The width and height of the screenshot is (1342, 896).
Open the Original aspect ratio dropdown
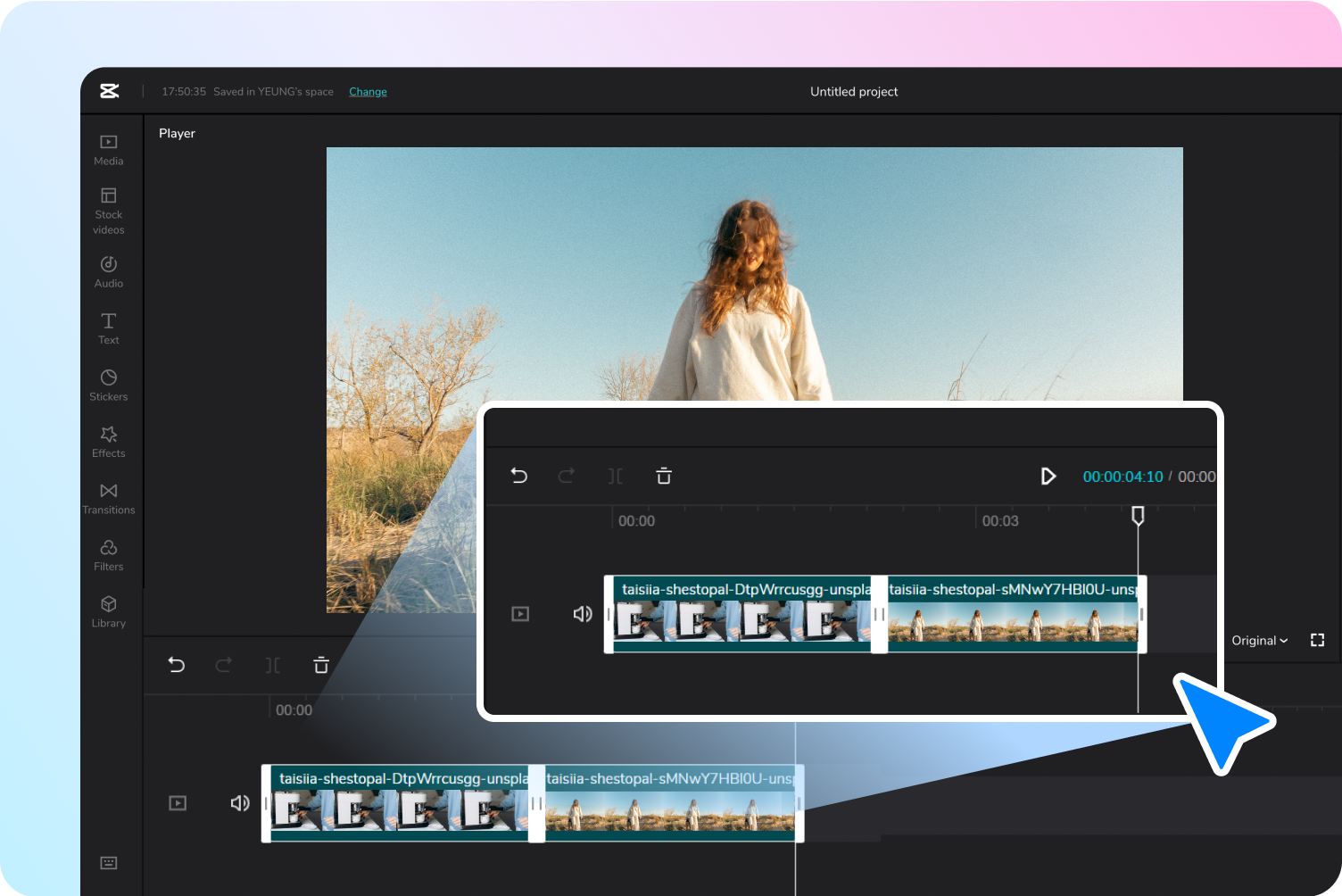click(1260, 641)
